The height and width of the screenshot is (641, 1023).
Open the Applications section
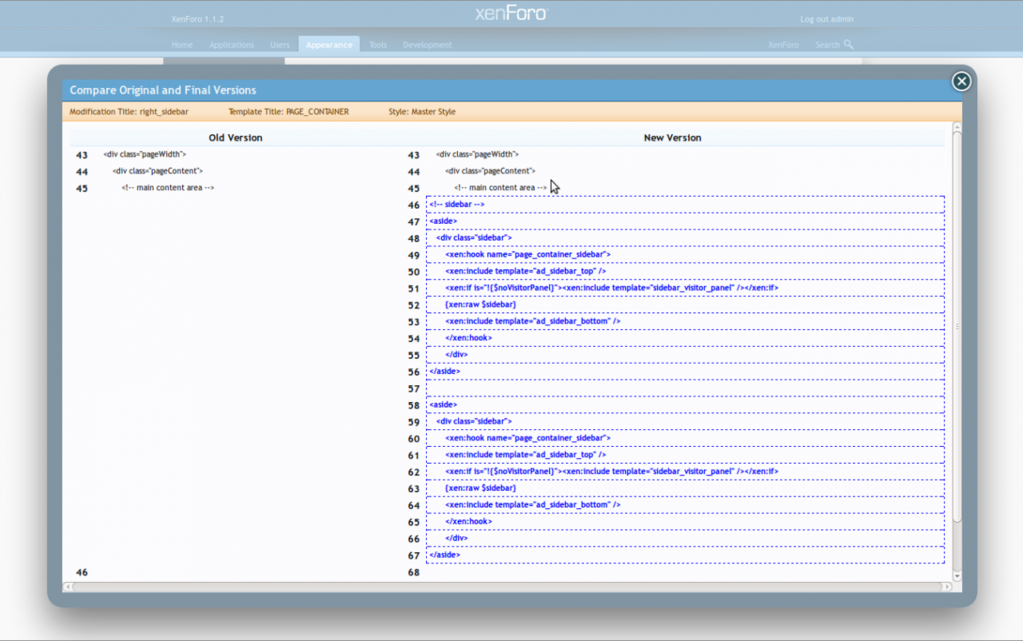231,44
